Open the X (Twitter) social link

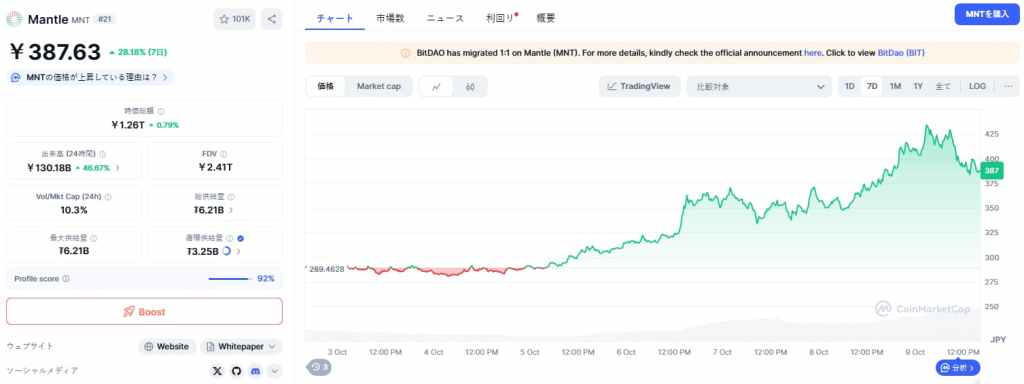[x=217, y=371]
